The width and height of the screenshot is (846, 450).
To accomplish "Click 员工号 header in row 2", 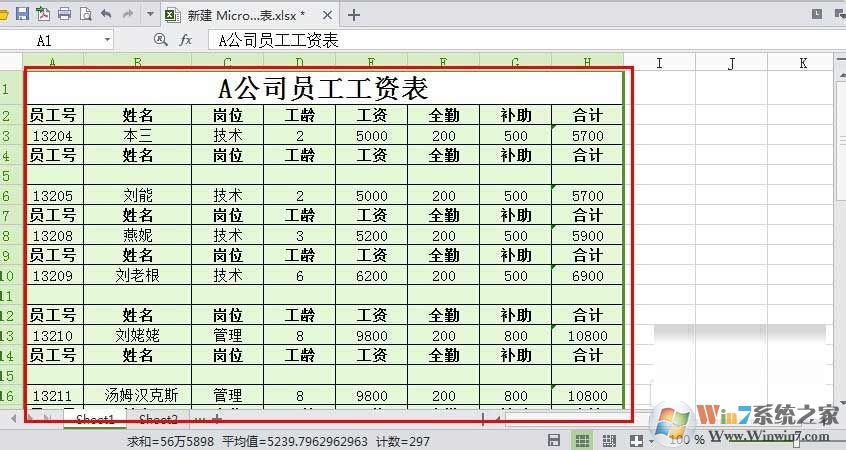I will 53,115.
